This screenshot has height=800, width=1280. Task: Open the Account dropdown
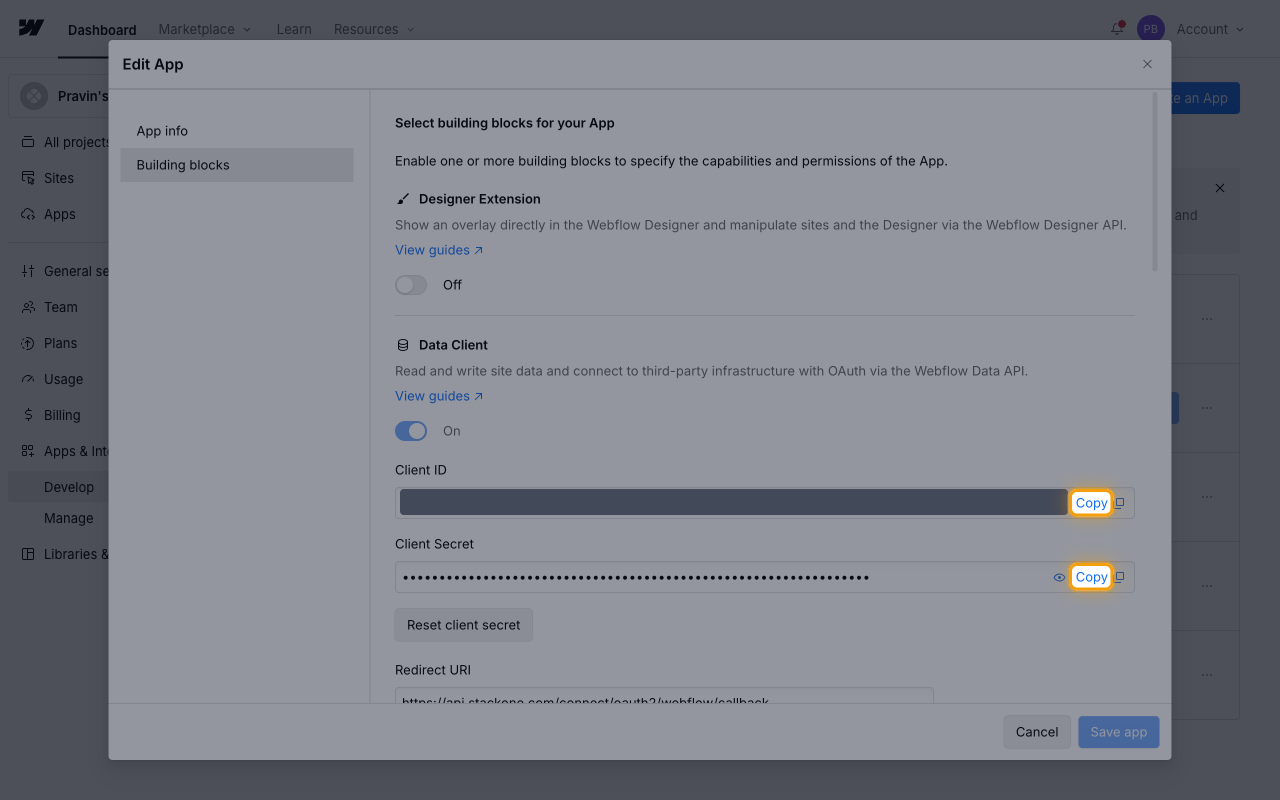pos(1211,29)
